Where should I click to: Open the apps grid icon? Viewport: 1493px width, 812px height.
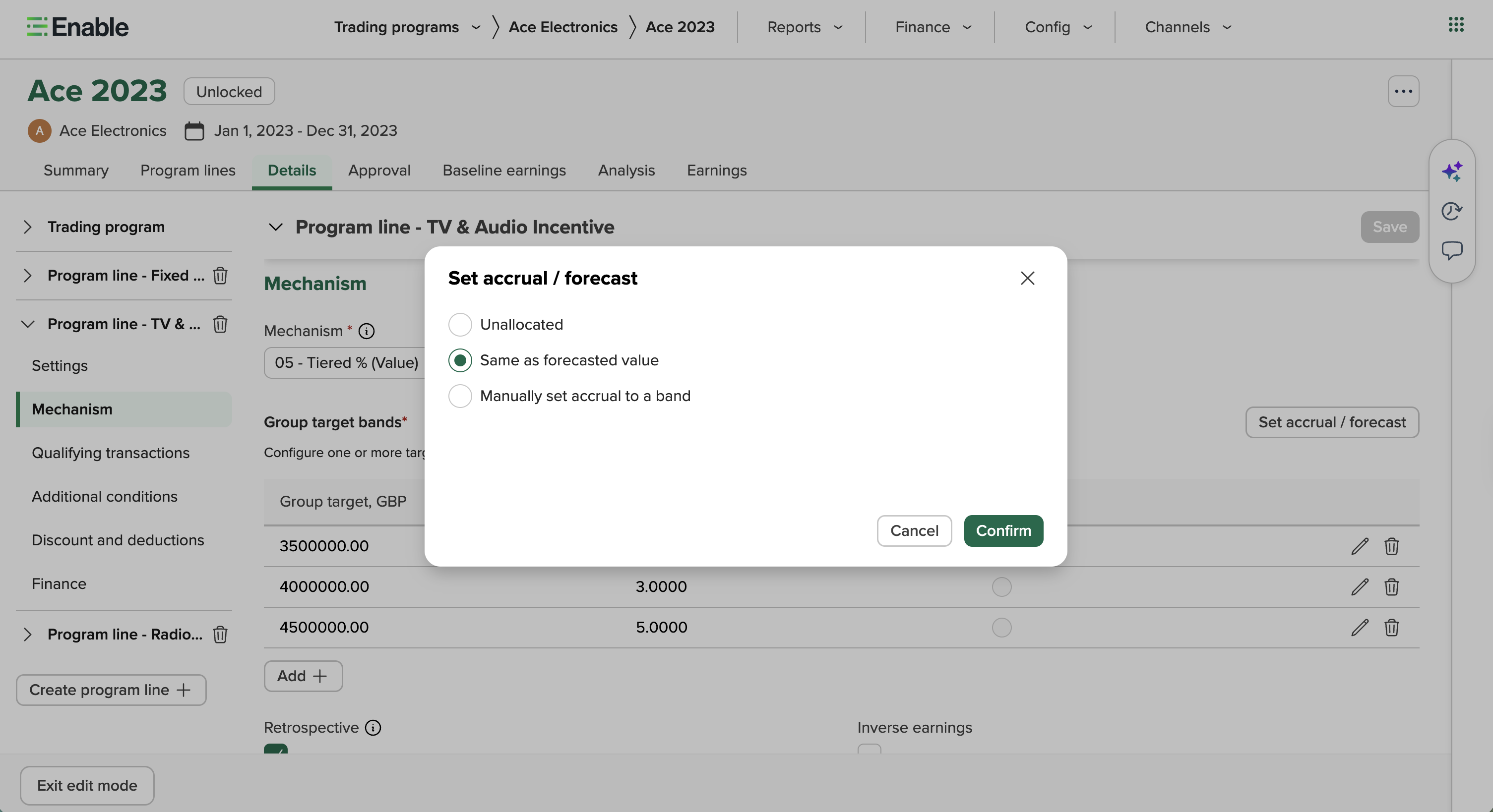tap(1456, 24)
